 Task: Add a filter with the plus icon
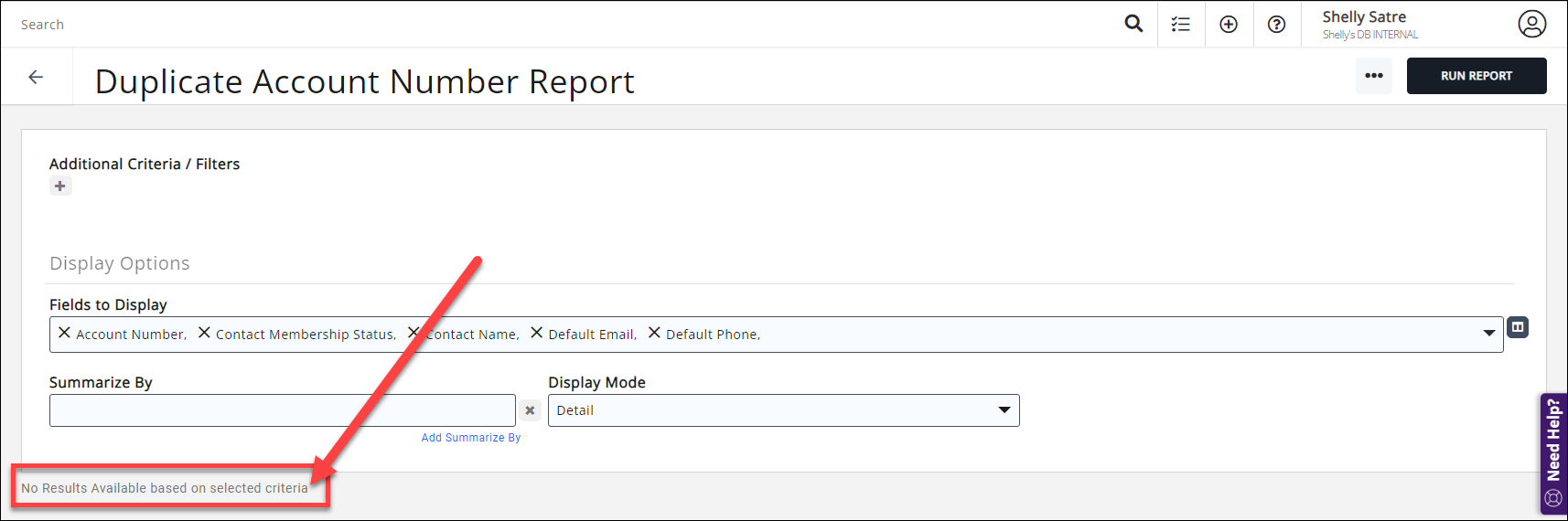(60, 186)
